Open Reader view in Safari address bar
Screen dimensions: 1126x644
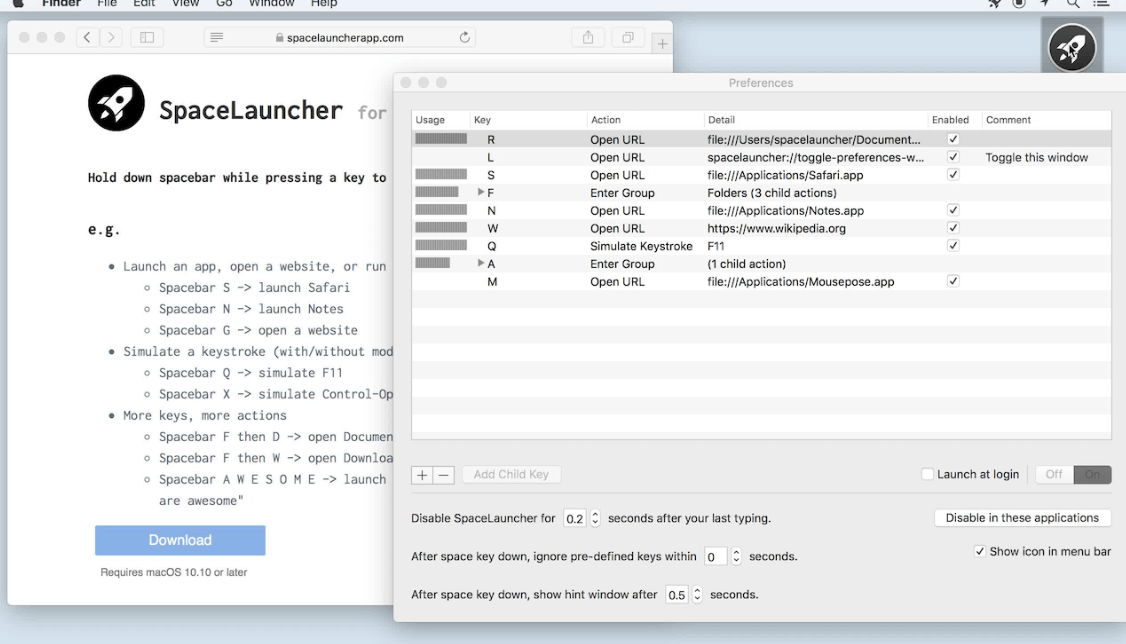click(x=216, y=37)
